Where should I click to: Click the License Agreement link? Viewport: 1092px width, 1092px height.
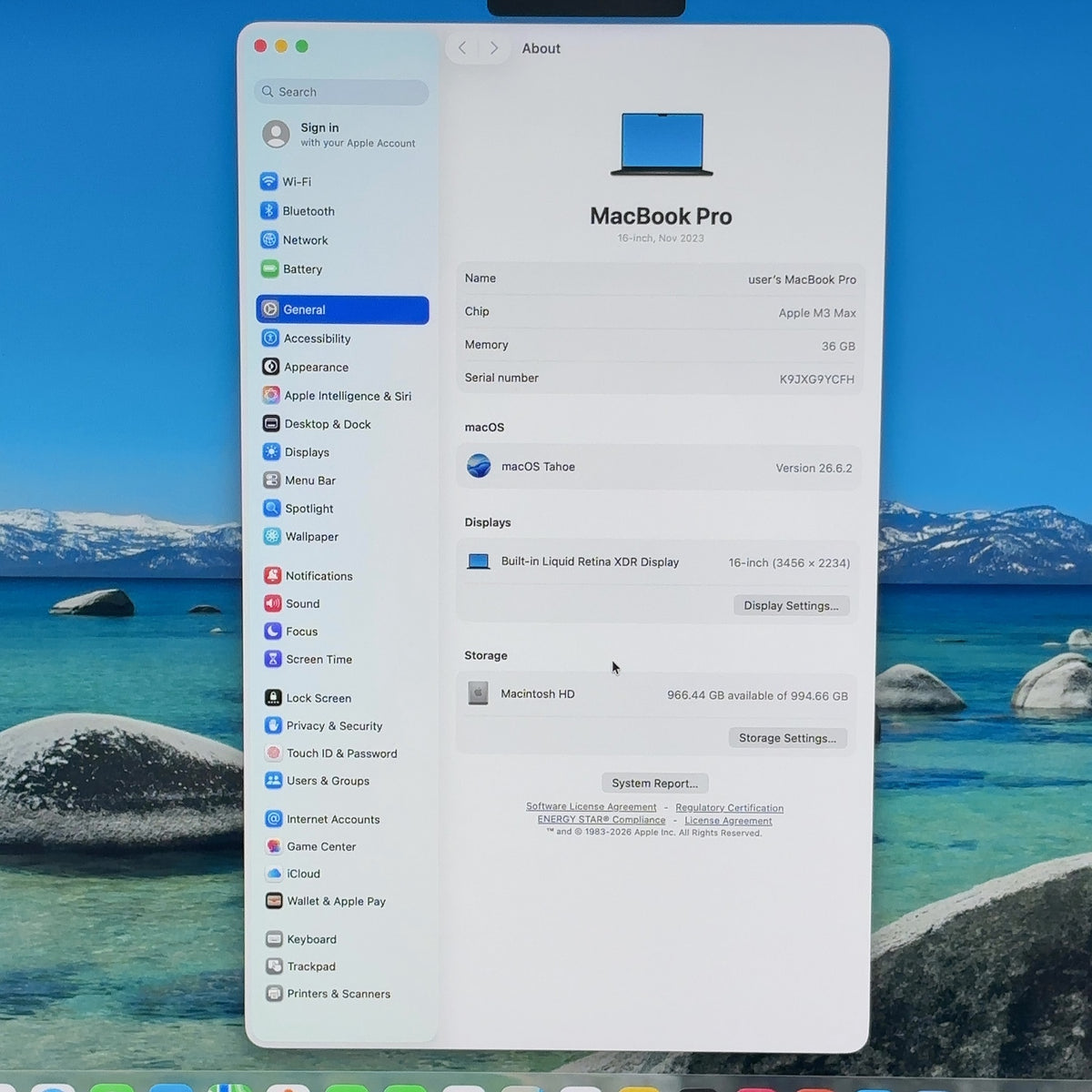[728, 821]
